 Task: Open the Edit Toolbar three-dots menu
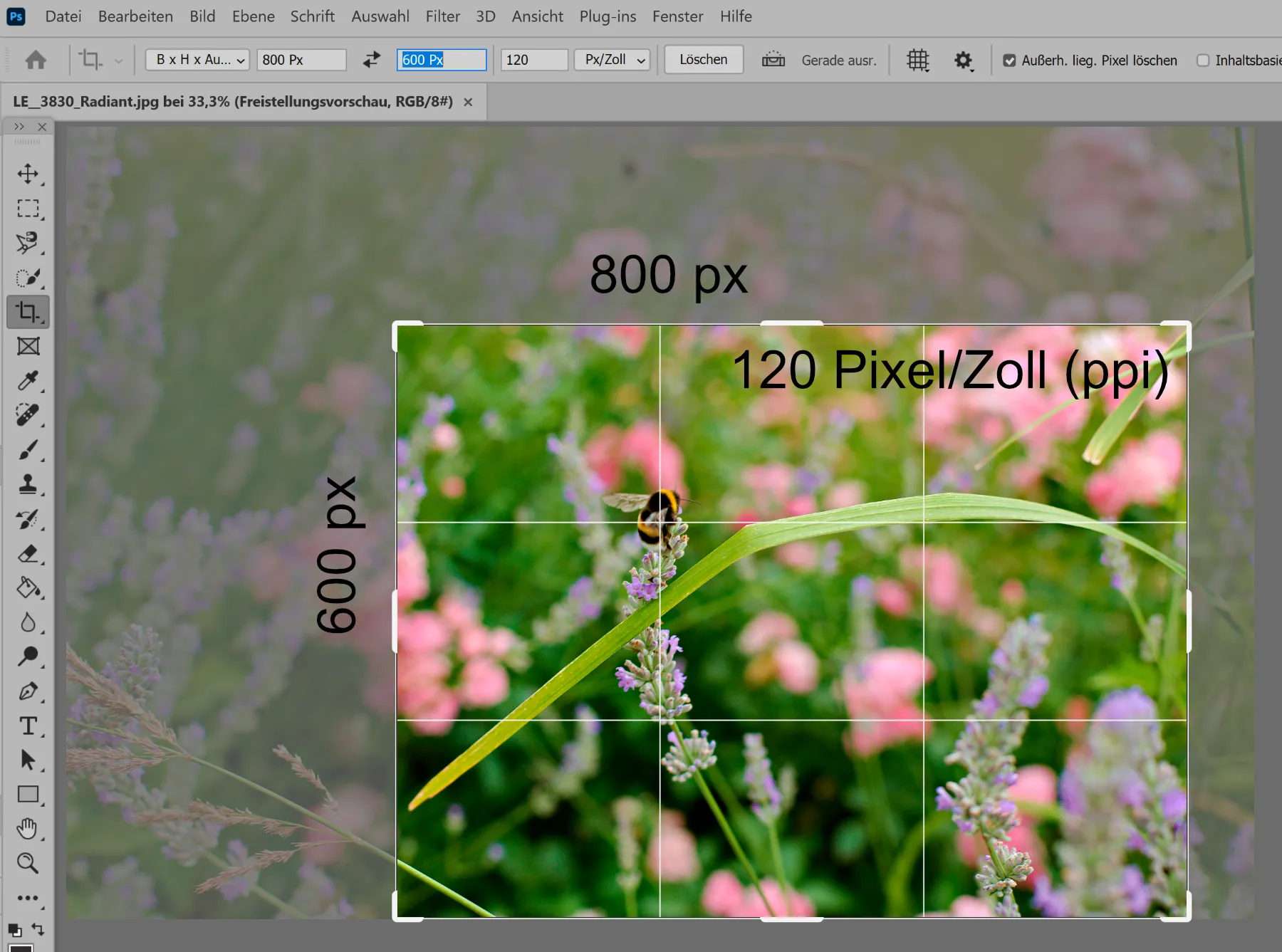tap(28, 898)
